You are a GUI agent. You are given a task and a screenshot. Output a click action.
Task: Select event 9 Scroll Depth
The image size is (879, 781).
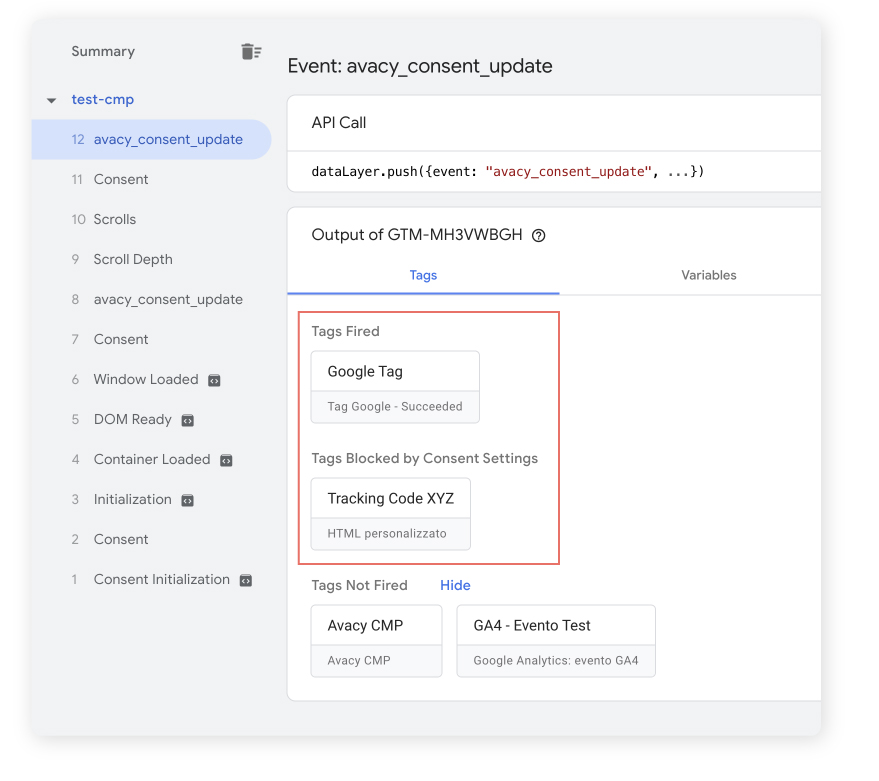131,259
